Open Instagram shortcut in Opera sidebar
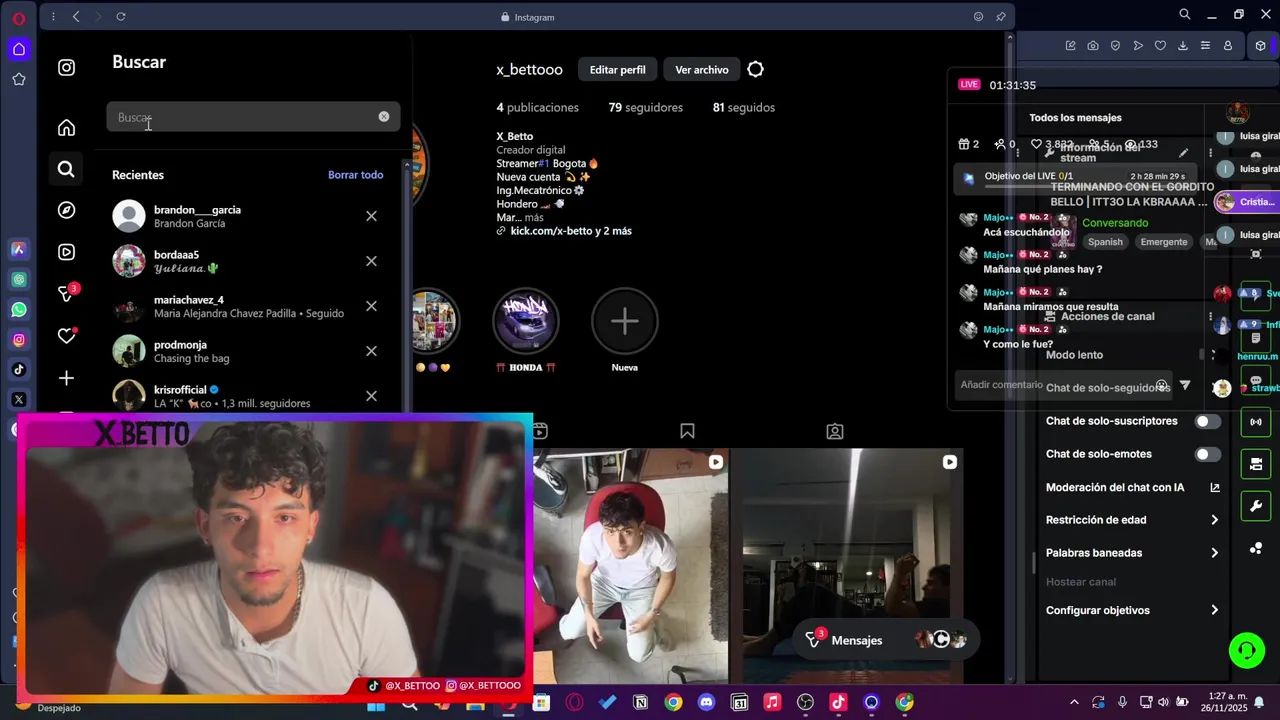 pos(19,340)
